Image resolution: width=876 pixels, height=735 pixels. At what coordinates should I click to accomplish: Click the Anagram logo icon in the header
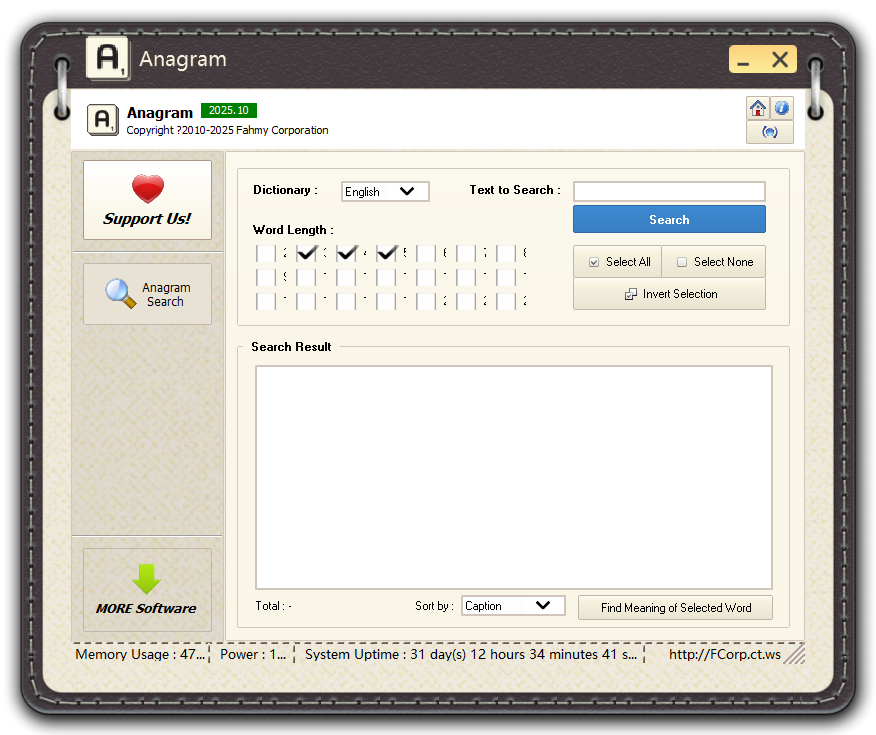(102, 119)
